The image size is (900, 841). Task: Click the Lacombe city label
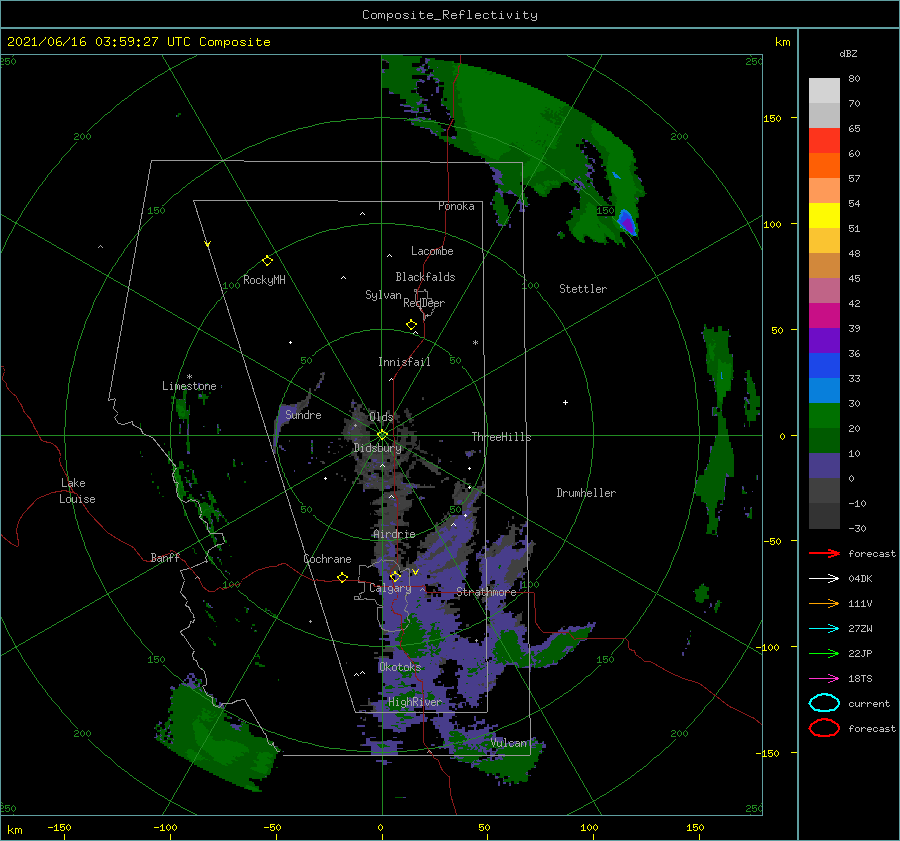[432, 251]
